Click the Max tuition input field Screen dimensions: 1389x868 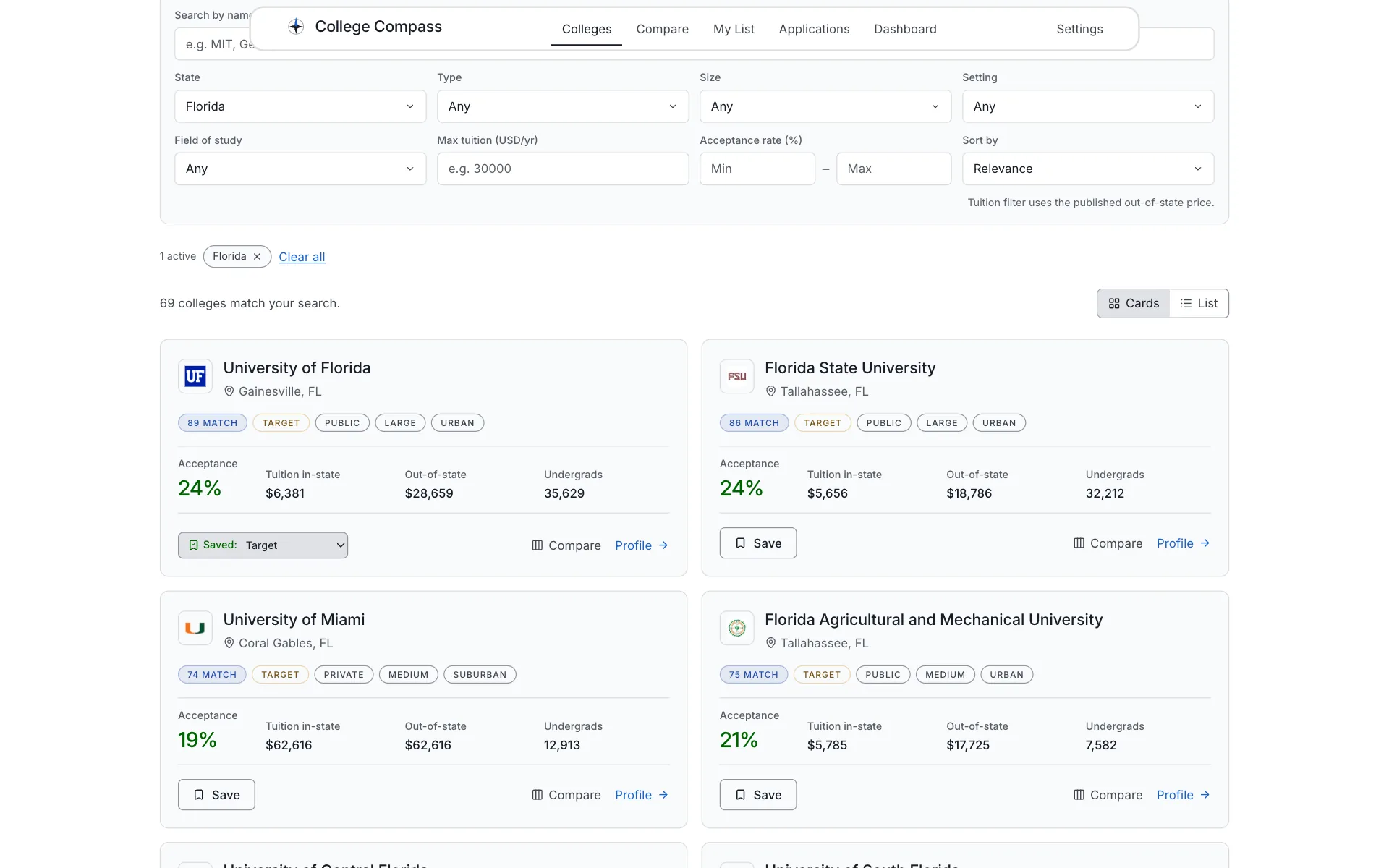[x=563, y=169]
